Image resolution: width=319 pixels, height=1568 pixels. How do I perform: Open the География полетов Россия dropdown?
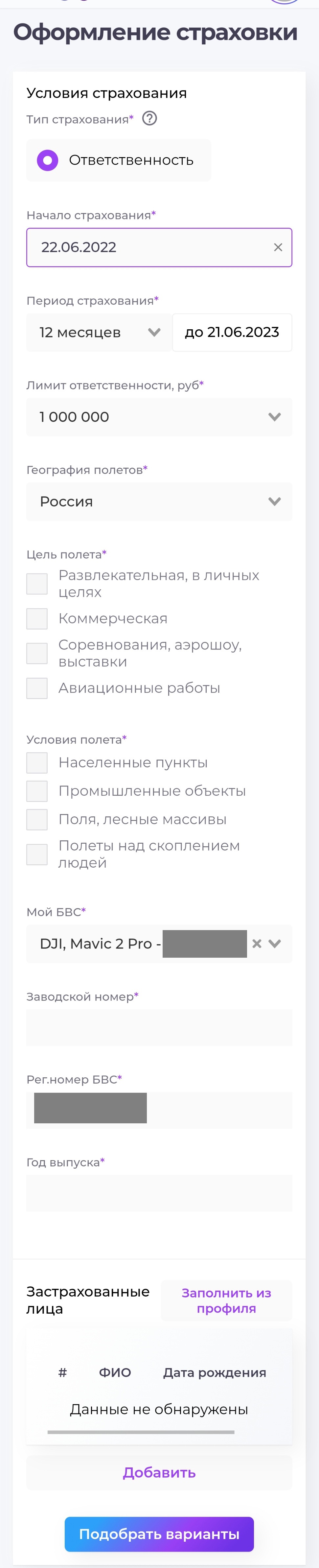159,502
